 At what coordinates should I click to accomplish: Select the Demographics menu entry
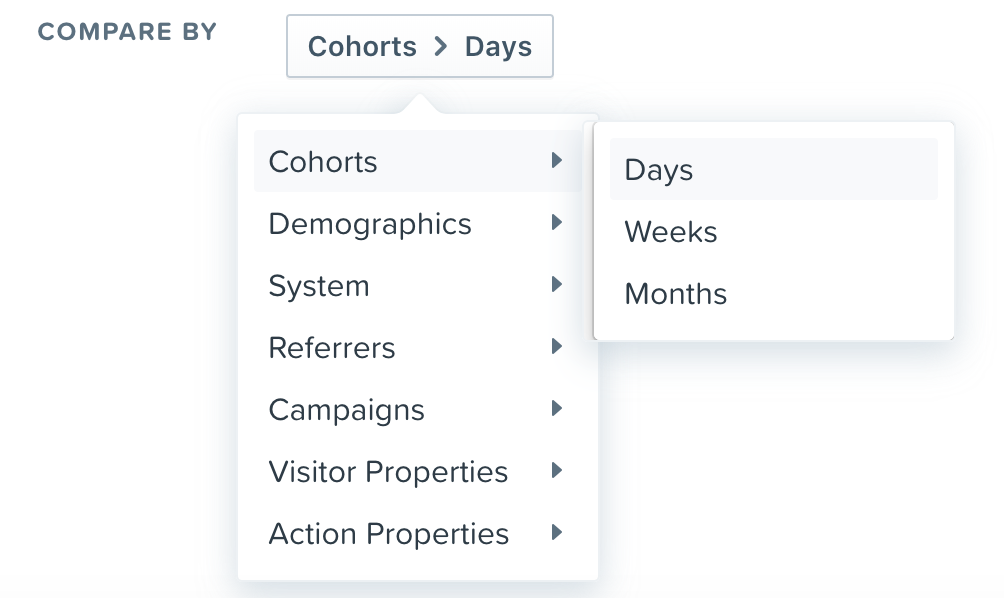[370, 224]
